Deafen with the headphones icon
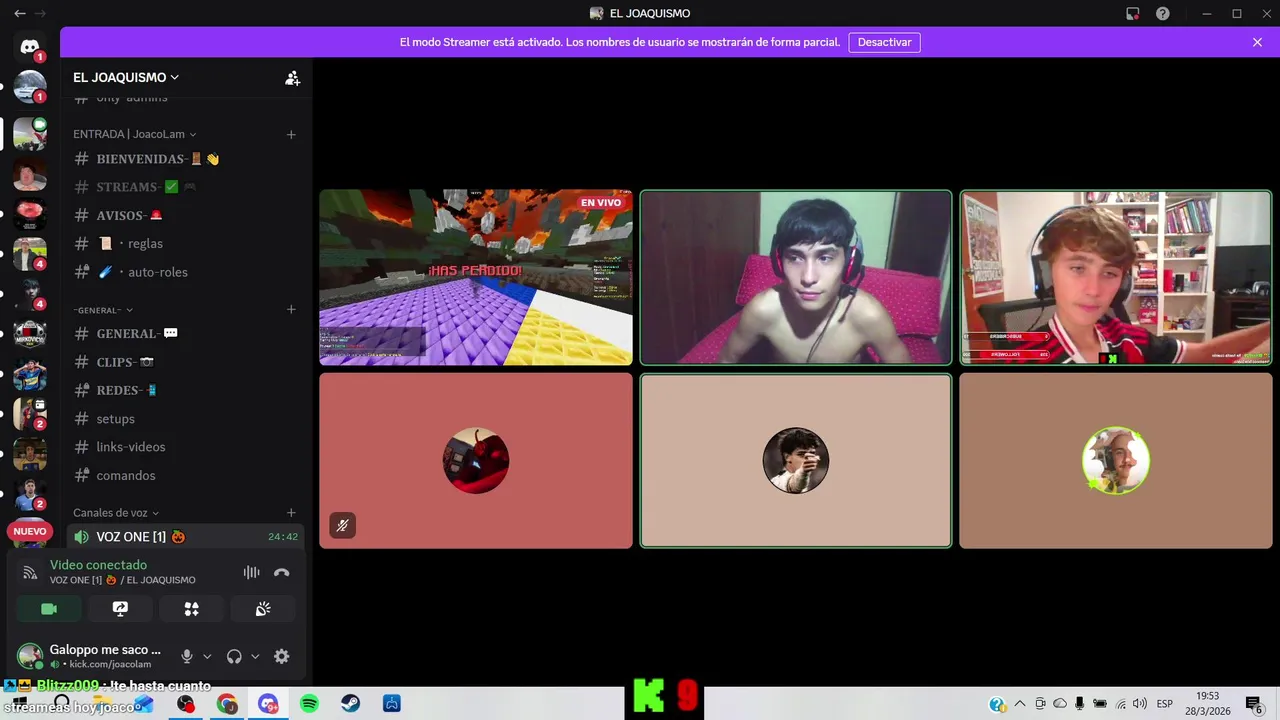1280x720 pixels. (234, 656)
